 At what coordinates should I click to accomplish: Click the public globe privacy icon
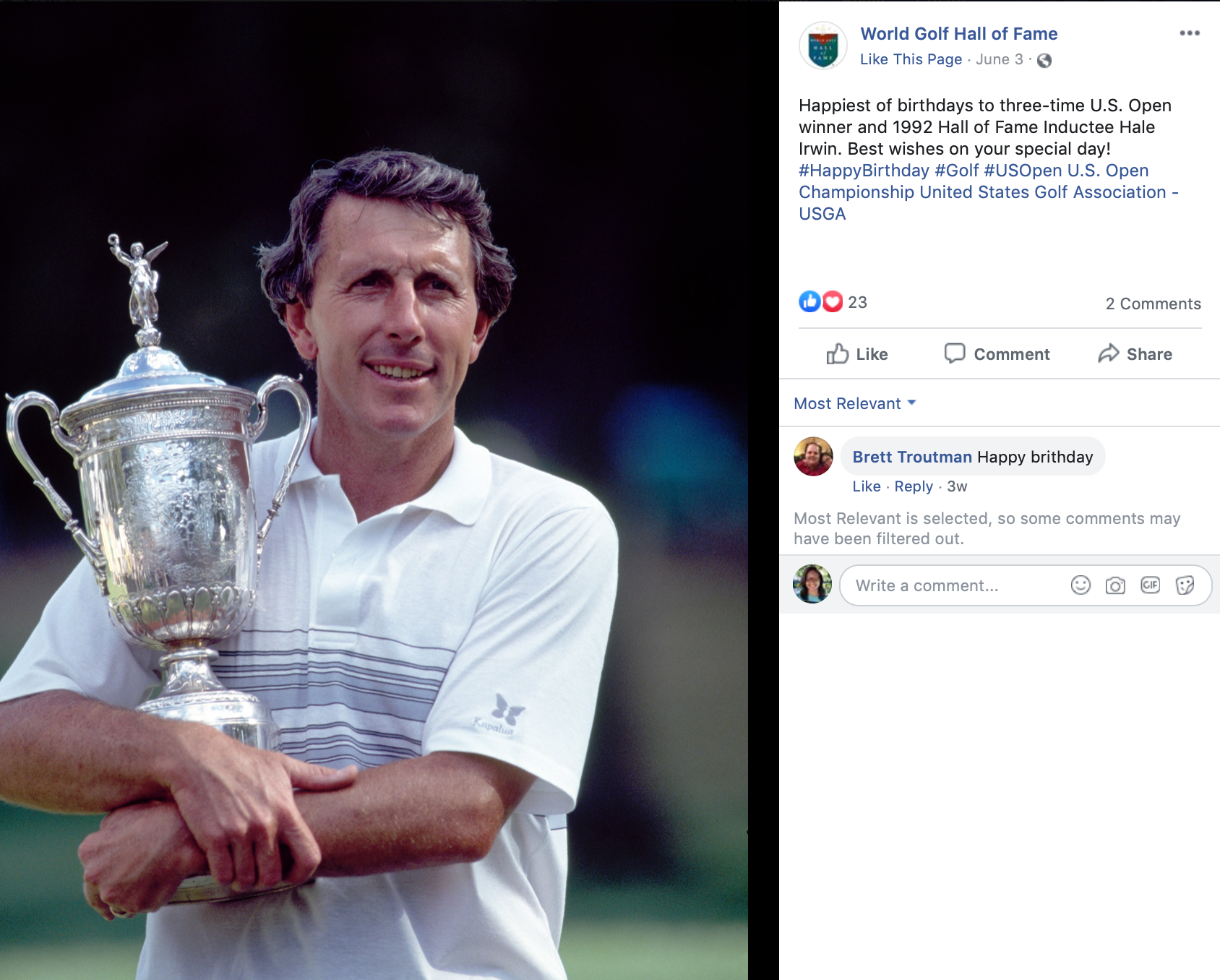pos(1044,61)
